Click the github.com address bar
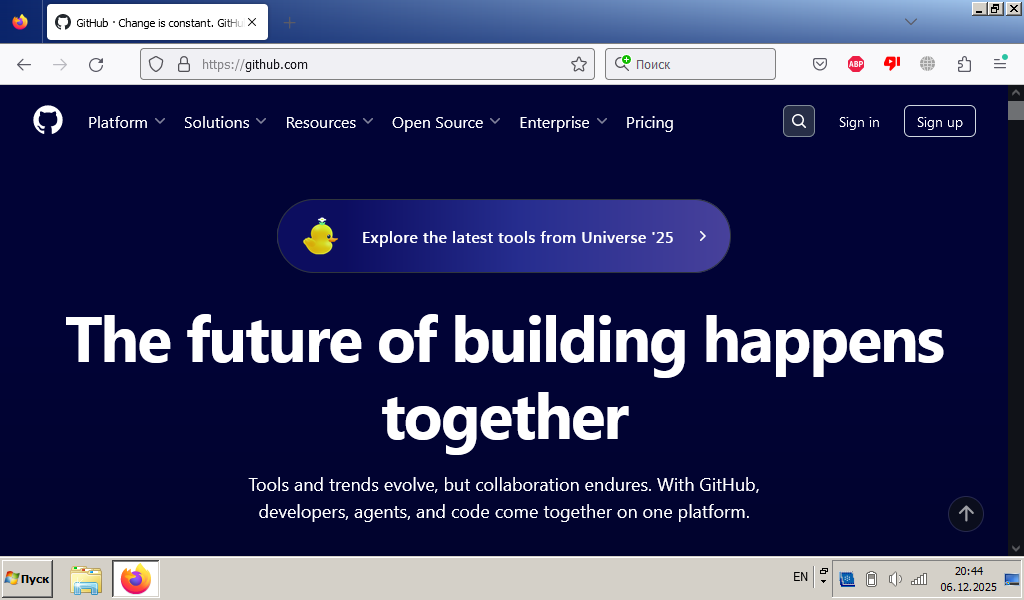The height and width of the screenshot is (600, 1024). click(x=380, y=64)
